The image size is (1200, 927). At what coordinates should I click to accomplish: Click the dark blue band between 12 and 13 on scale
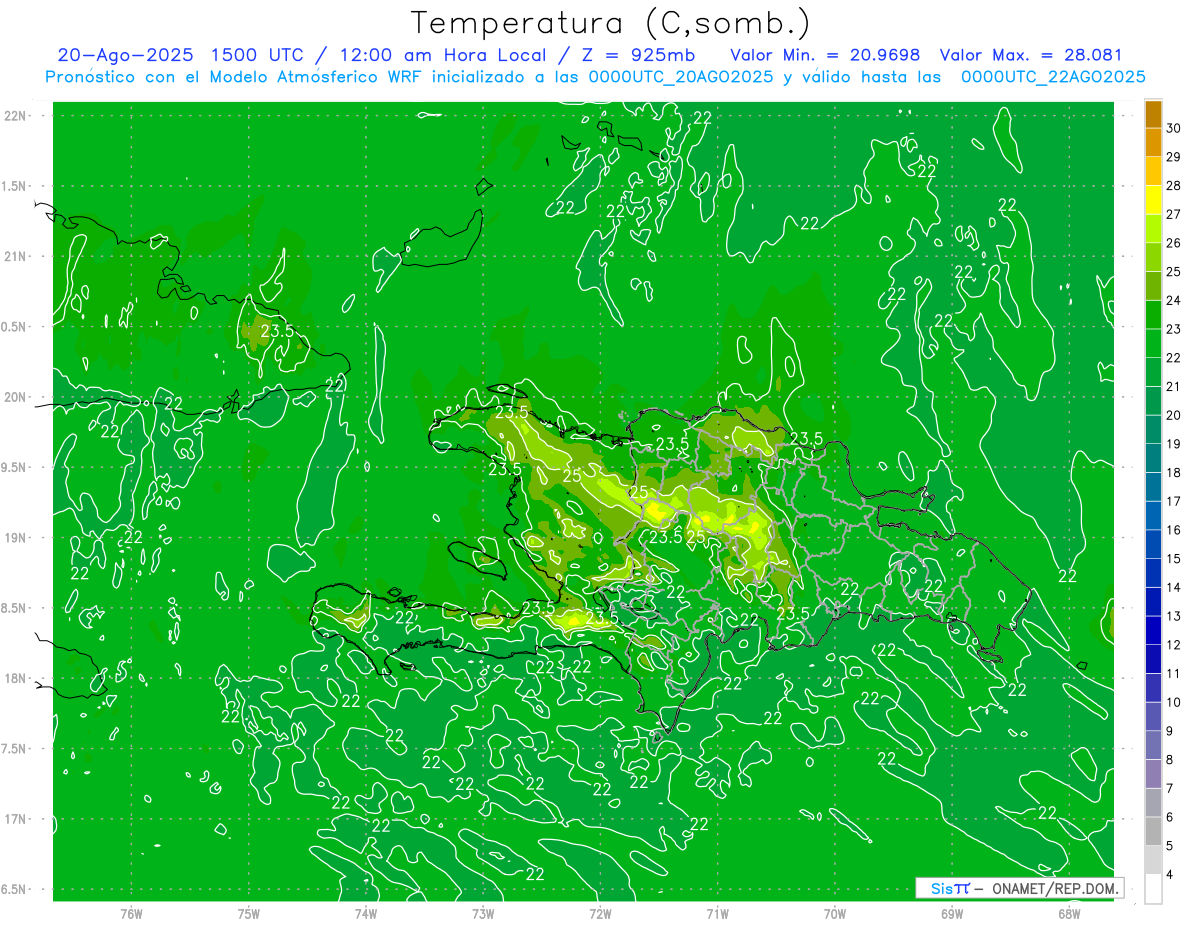pos(1153,630)
